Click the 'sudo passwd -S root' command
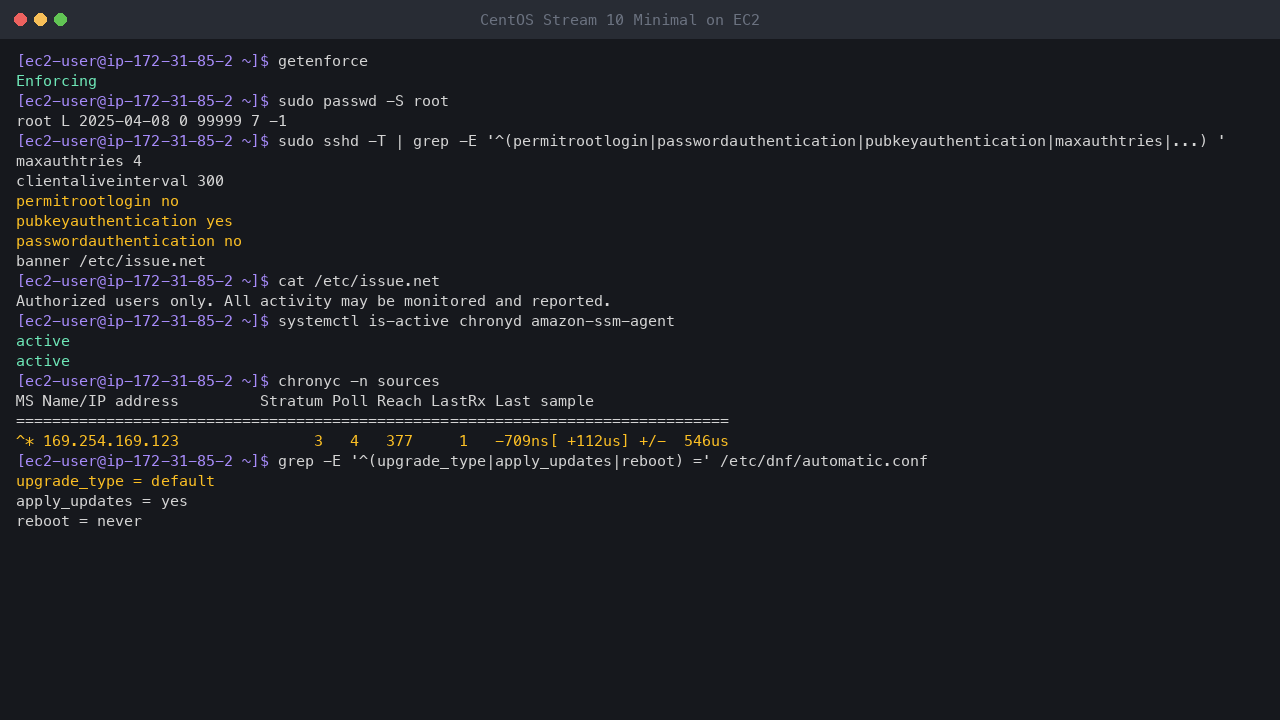 pos(363,101)
